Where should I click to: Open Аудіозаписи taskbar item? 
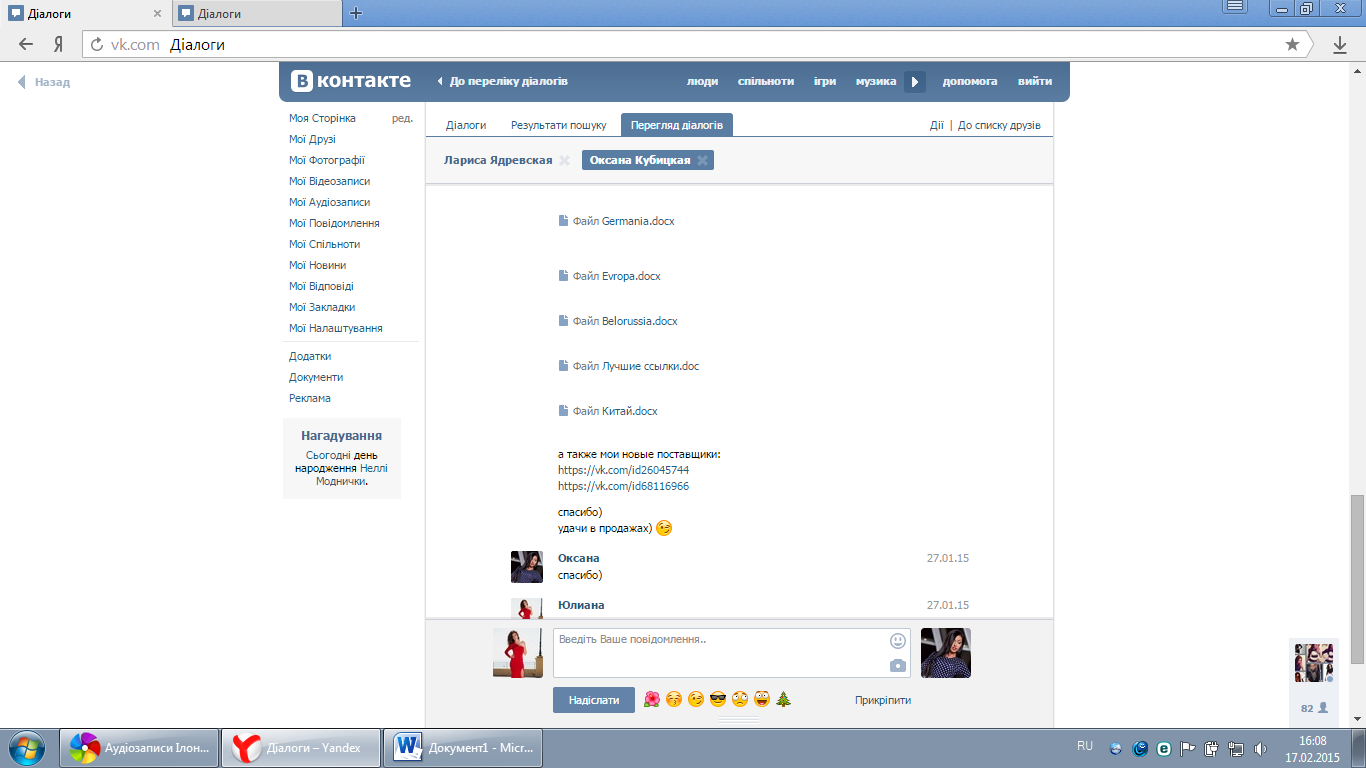click(x=140, y=747)
